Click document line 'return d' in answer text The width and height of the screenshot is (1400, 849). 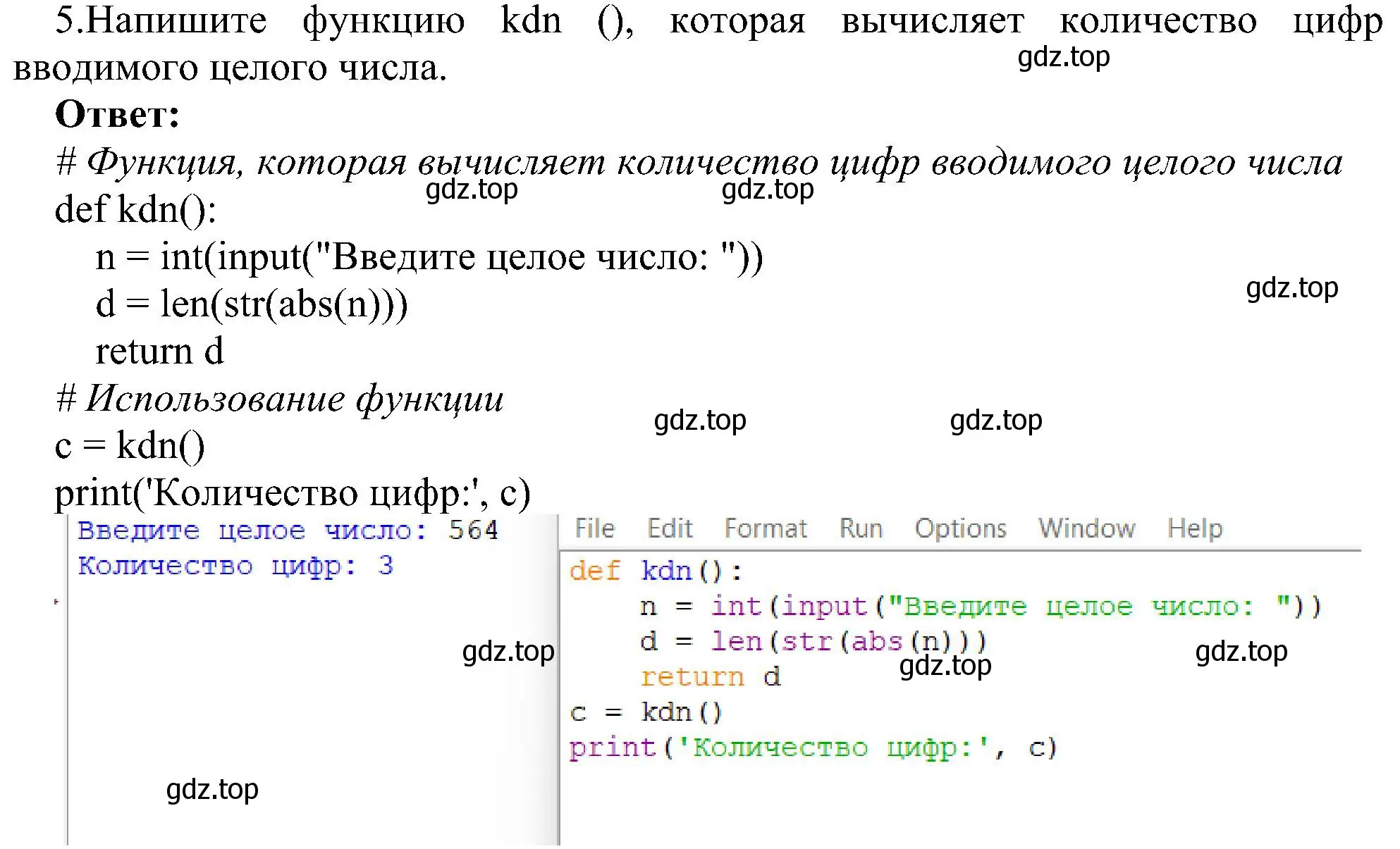(159, 351)
